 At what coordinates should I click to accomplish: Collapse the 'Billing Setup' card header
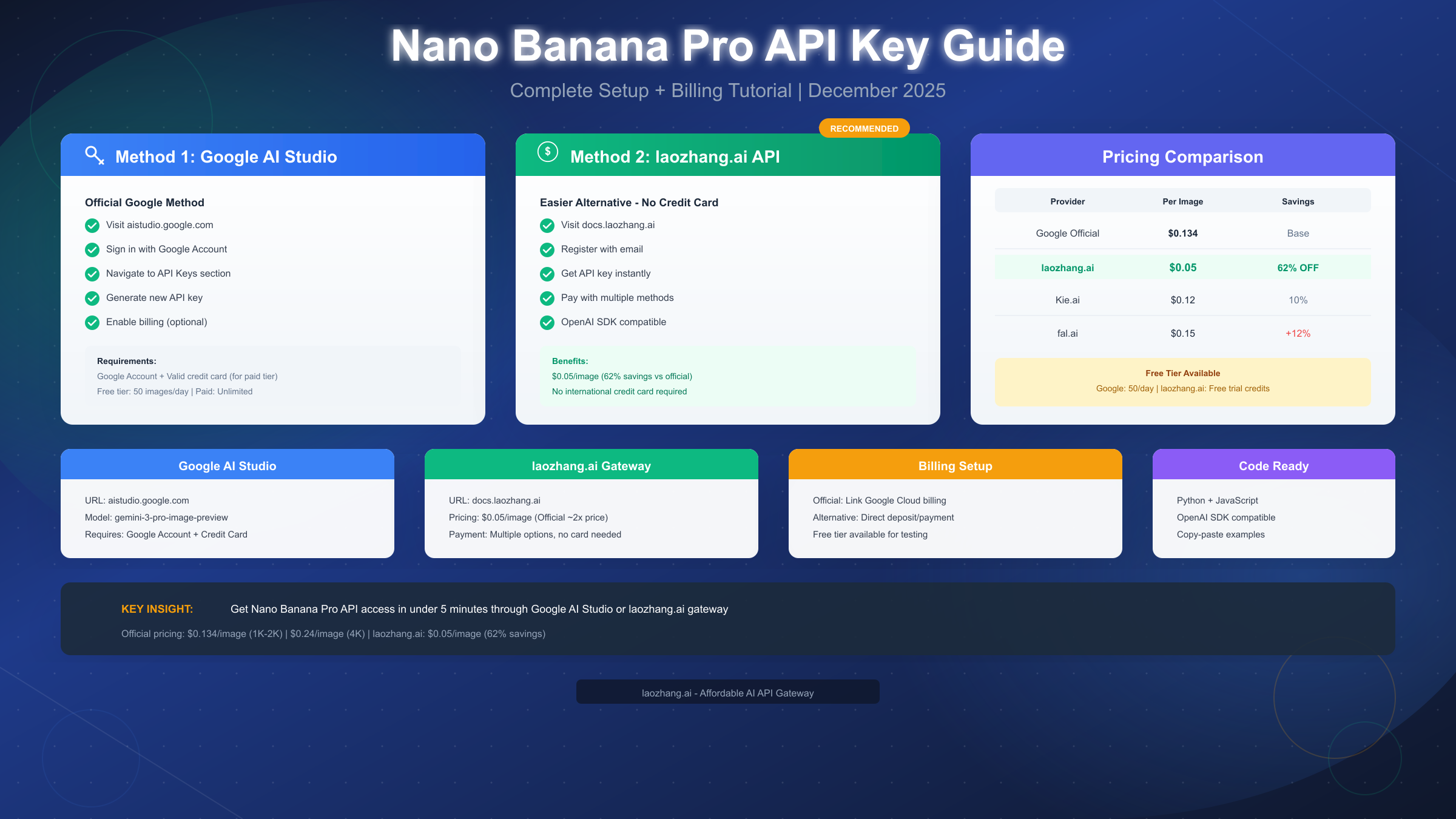955,465
